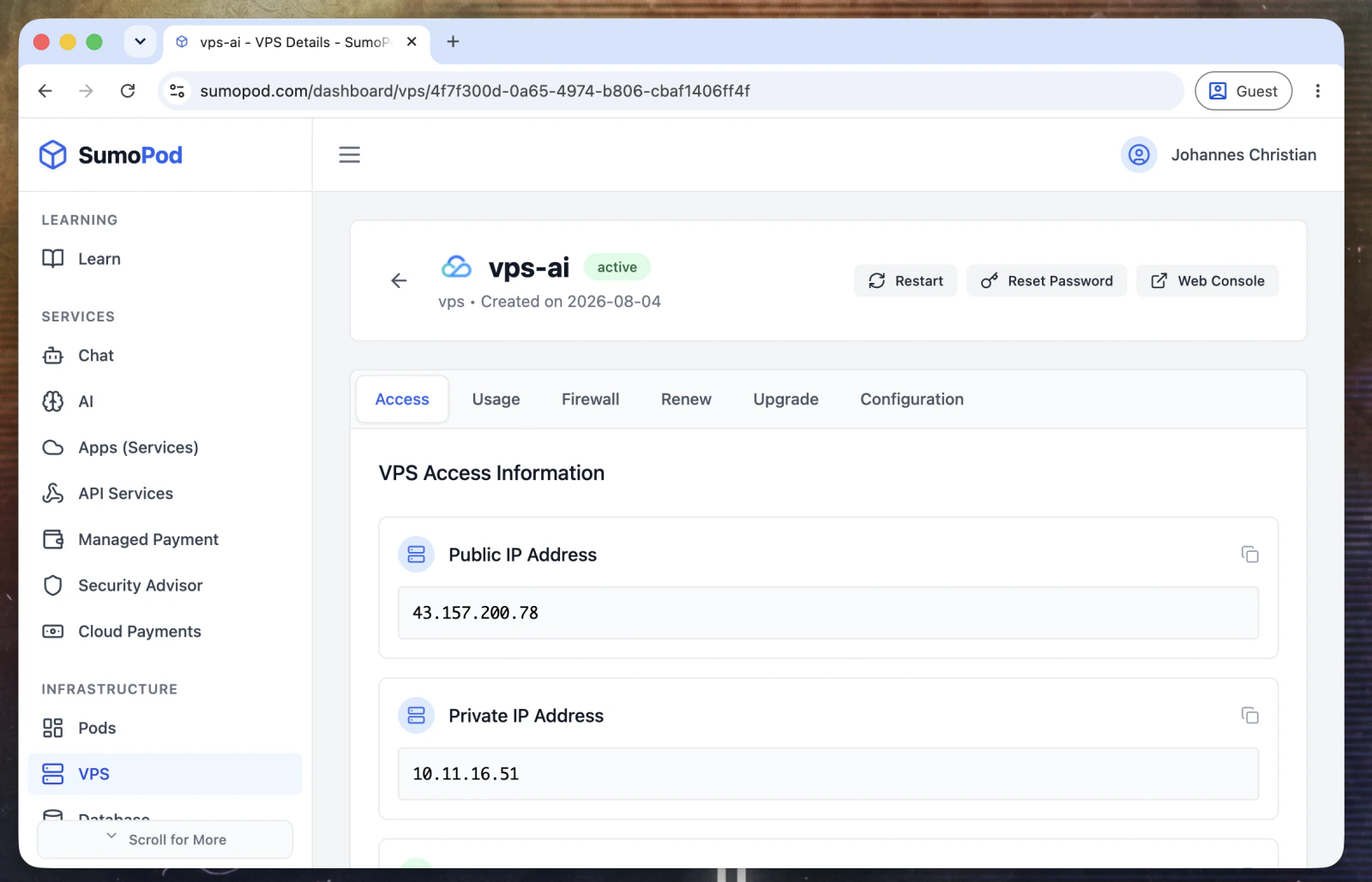This screenshot has height=882, width=1372.
Task: Click the Learn book icon in sidebar
Action: (x=53, y=259)
